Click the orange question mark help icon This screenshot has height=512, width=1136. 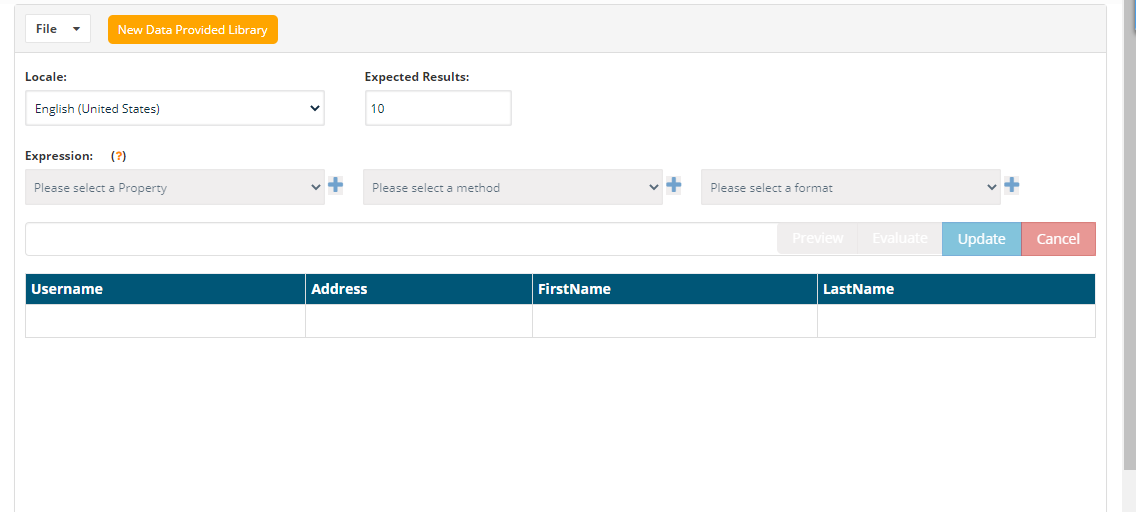pos(119,156)
